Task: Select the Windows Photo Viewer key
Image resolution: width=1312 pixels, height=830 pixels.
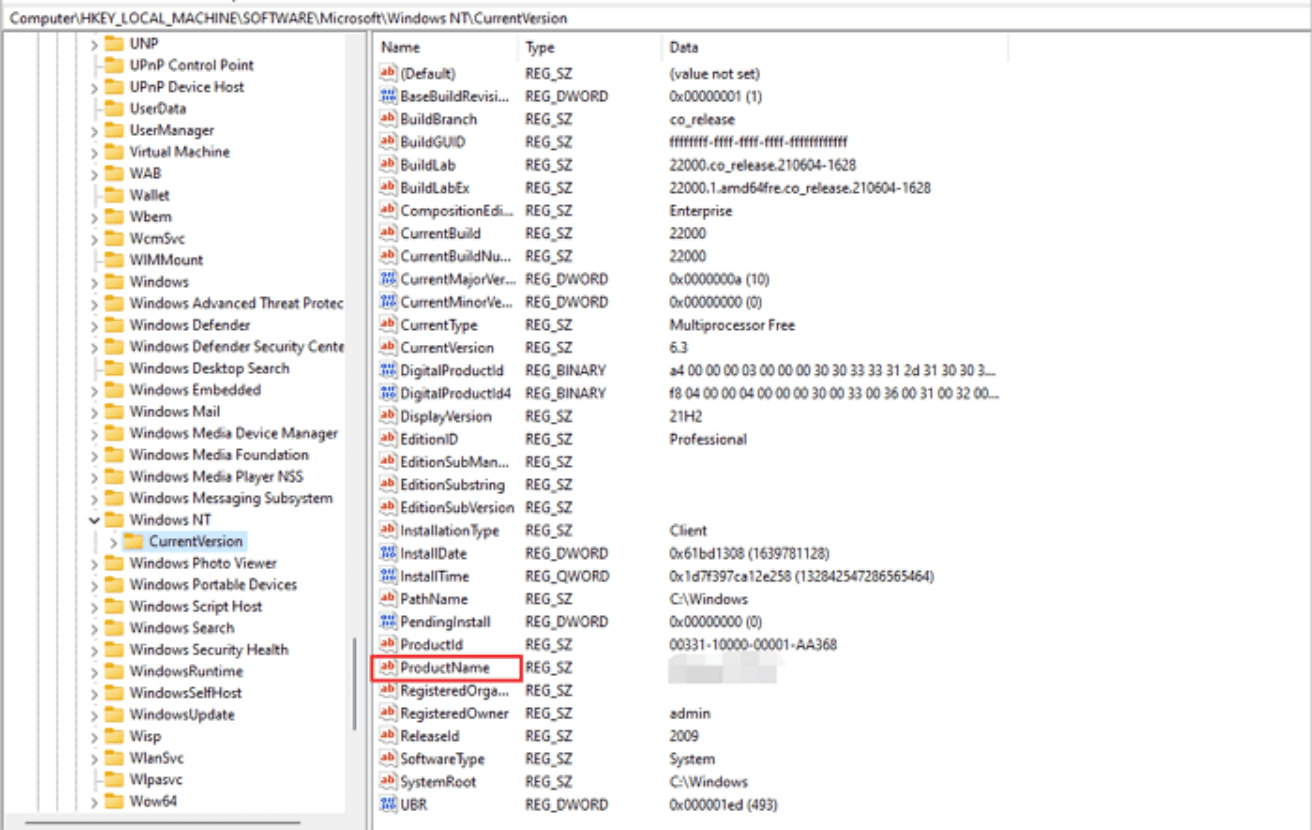Action: (x=202, y=563)
